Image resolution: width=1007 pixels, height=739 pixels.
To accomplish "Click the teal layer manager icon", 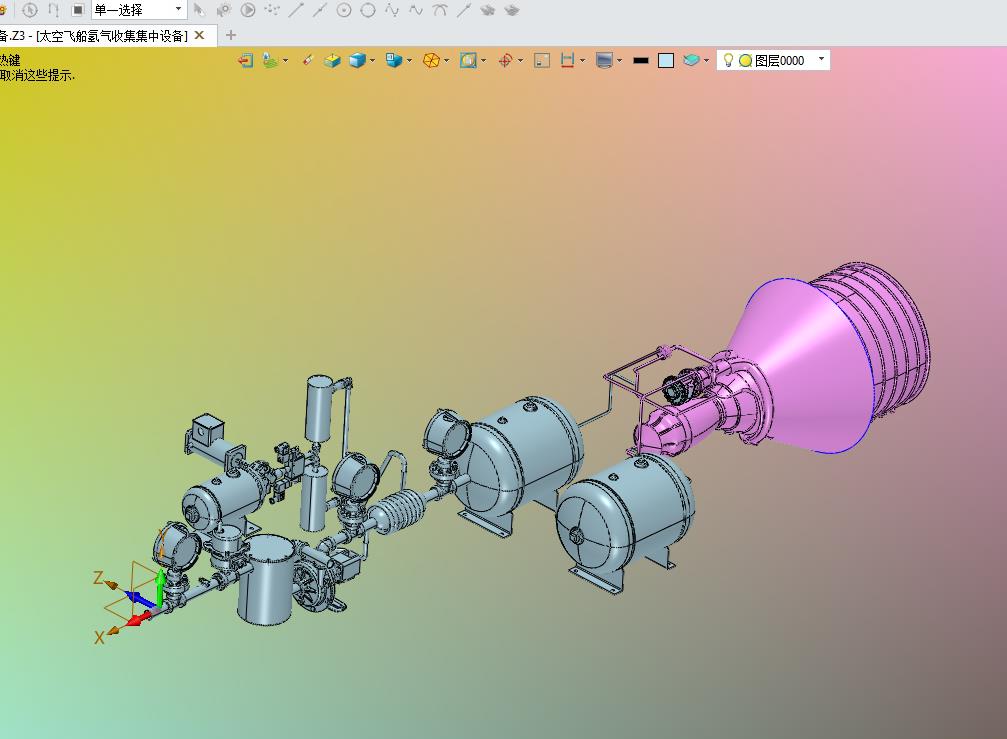I will [x=691, y=60].
